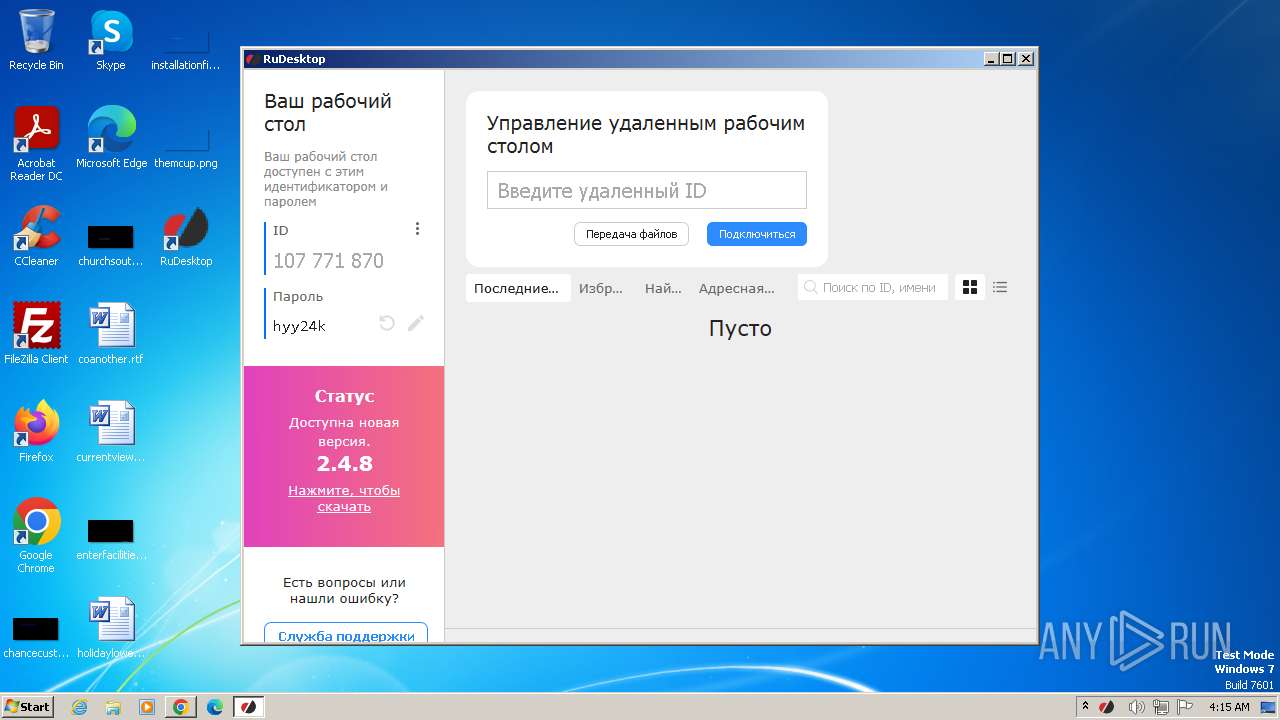Click the network tray icon

1161,707
